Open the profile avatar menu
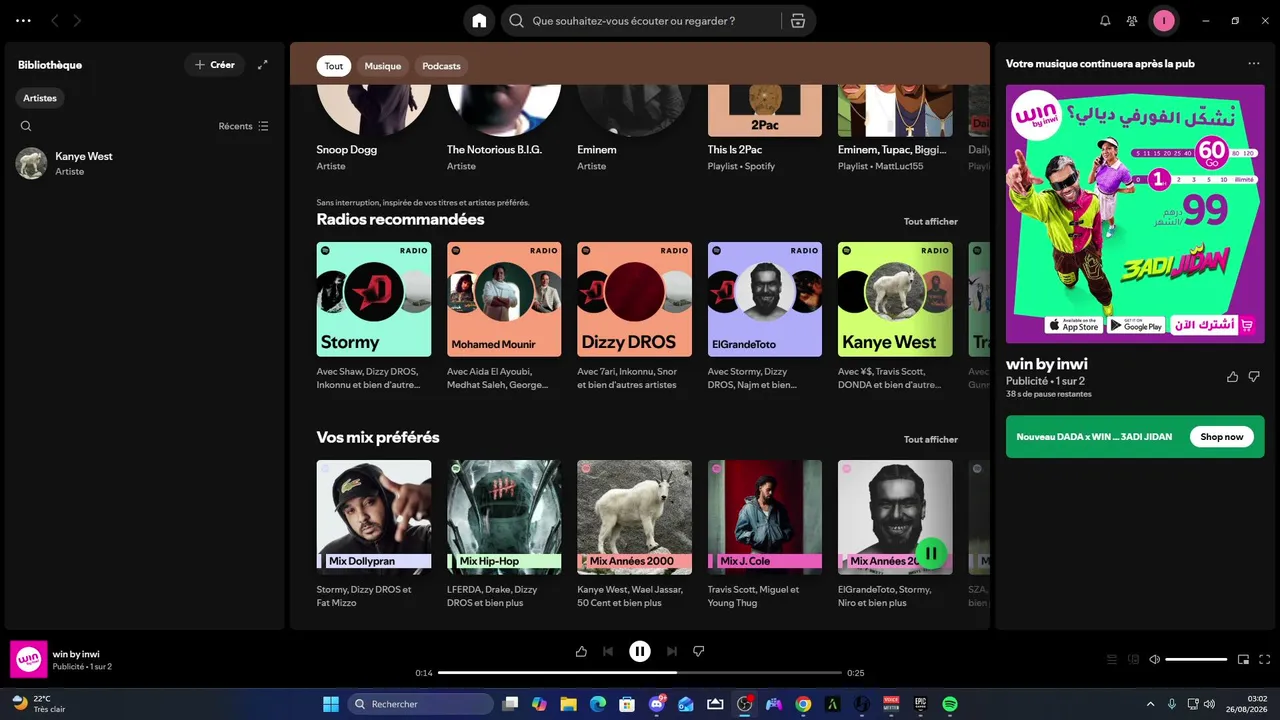Viewport: 1280px width, 720px height. pos(1164,21)
